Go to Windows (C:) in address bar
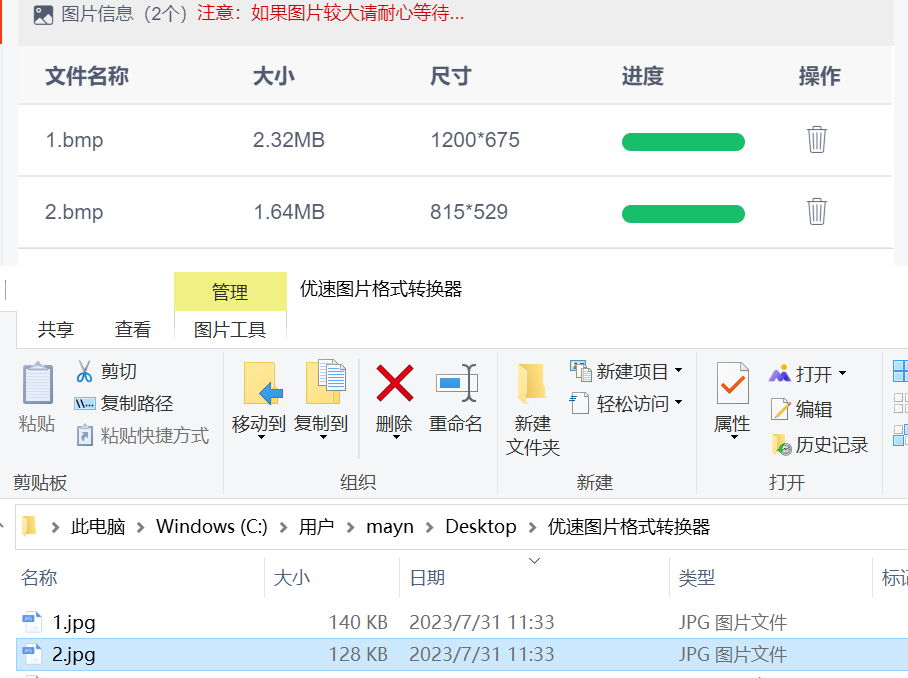 coord(211,526)
